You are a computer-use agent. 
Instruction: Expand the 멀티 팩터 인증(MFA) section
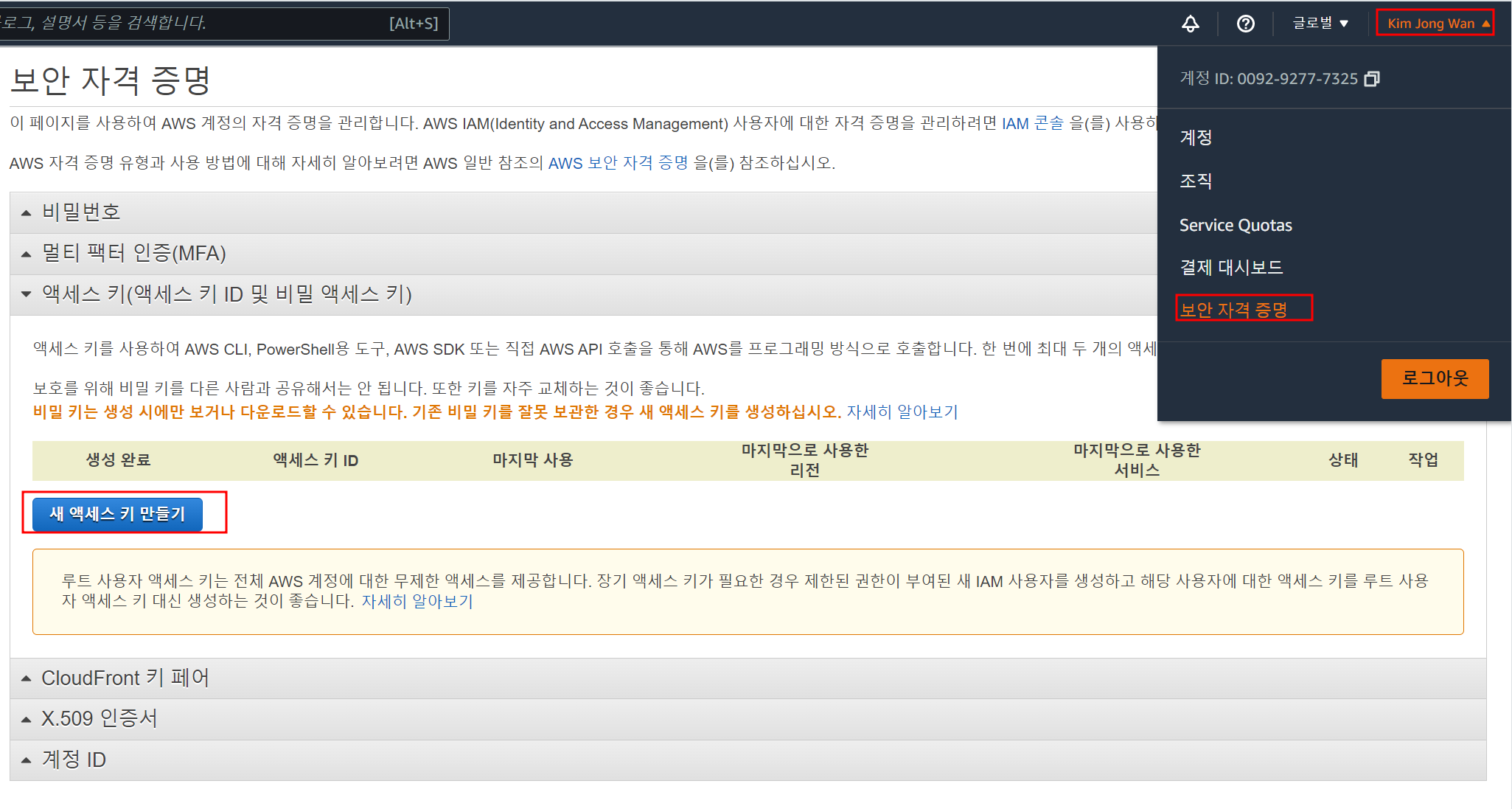(133, 254)
